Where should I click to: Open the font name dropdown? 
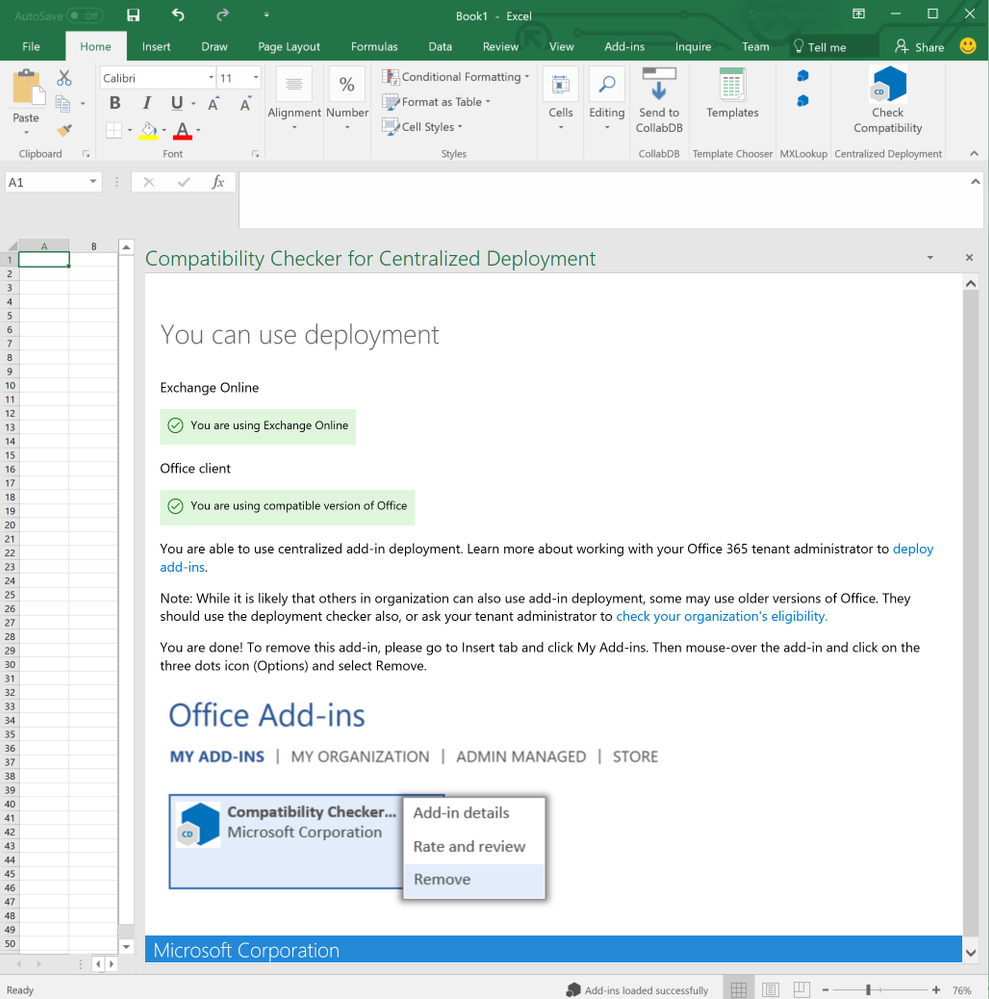(x=211, y=78)
